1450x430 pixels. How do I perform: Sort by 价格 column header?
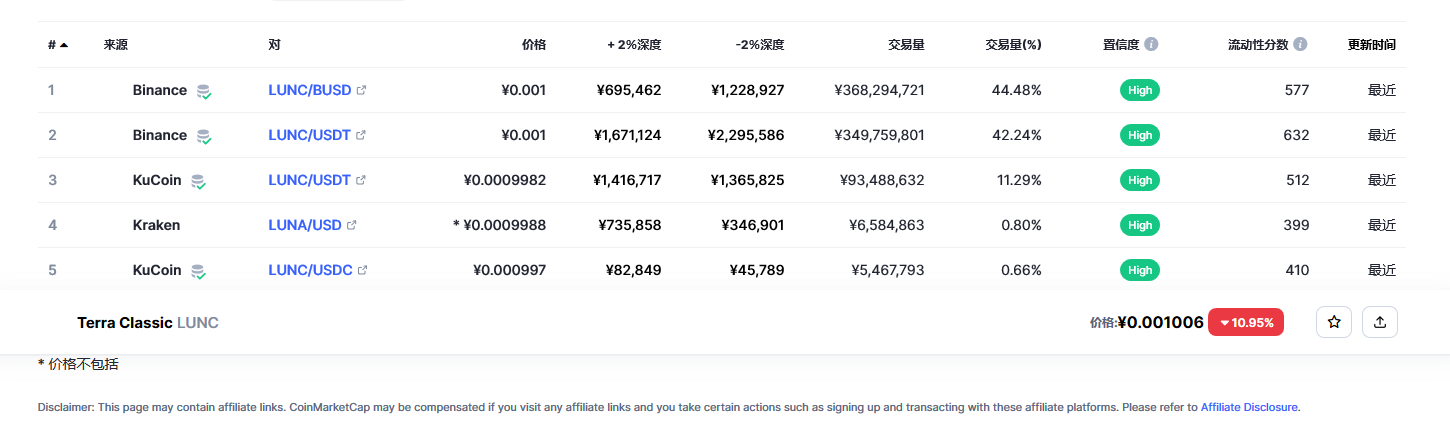534,45
